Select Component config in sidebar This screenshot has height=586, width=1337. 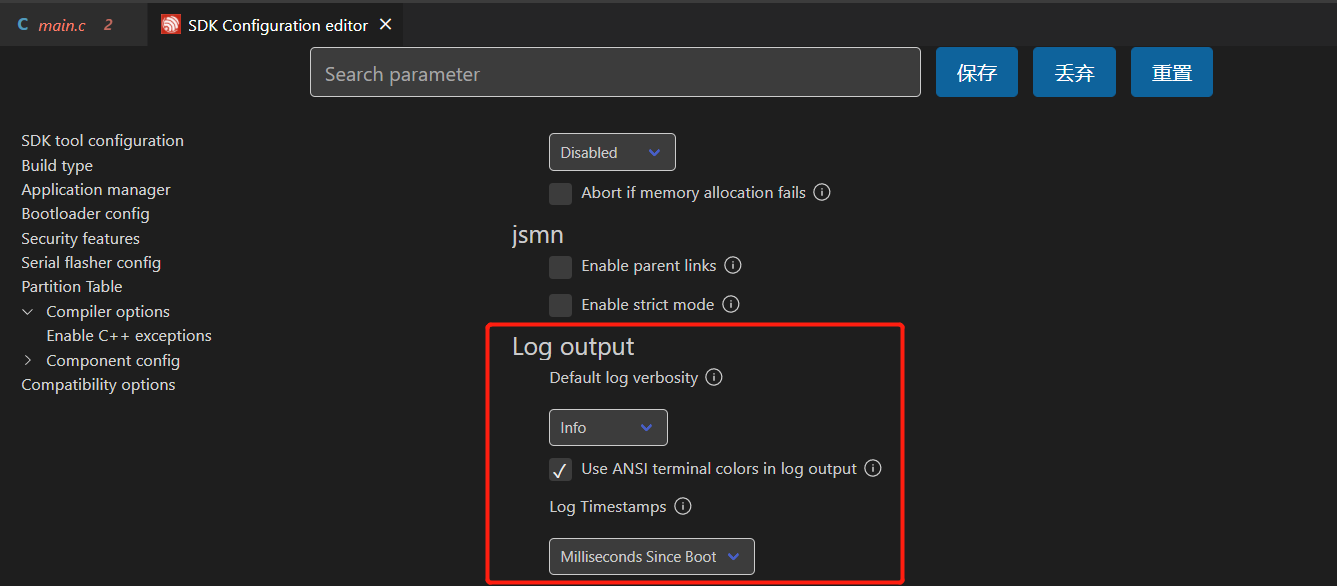tap(113, 360)
